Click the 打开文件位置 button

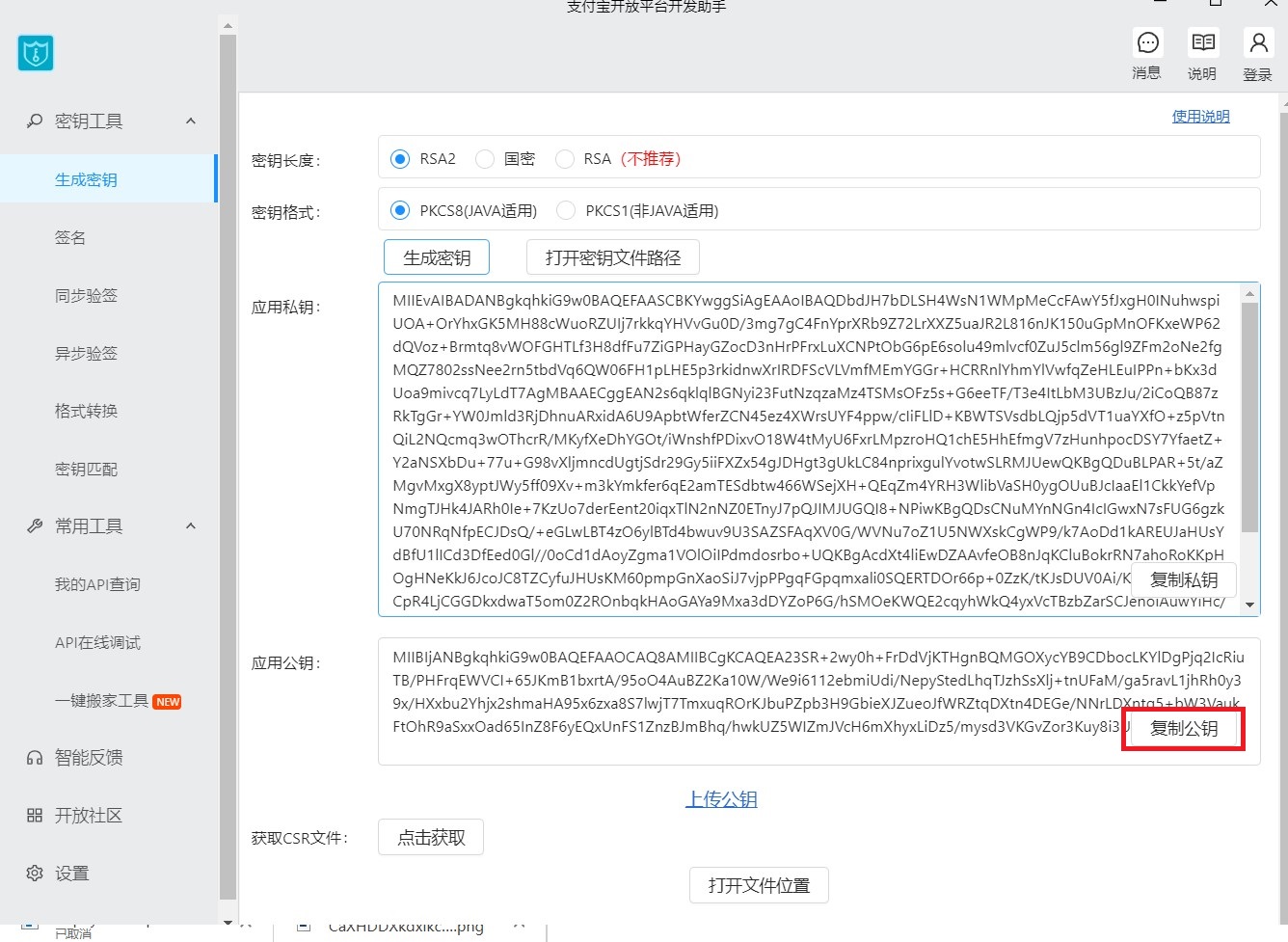click(760, 885)
